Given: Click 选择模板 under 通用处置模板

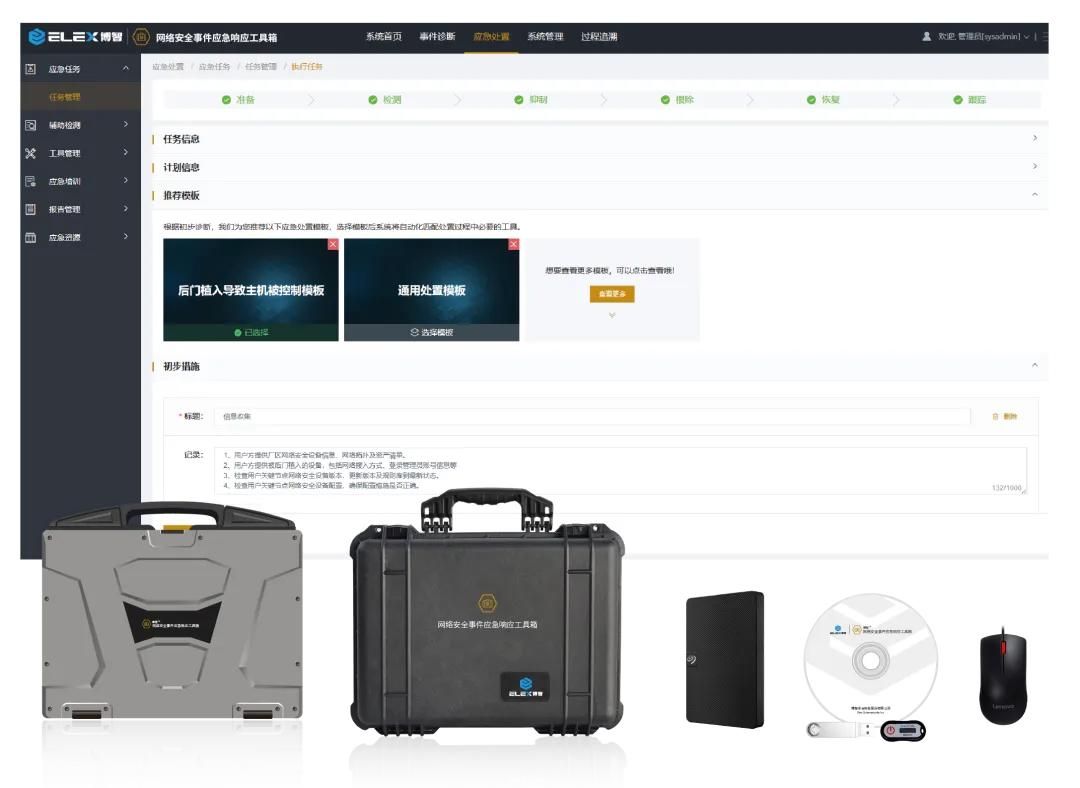Looking at the screenshot, I should pyautogui.click(x=431, y=333).
